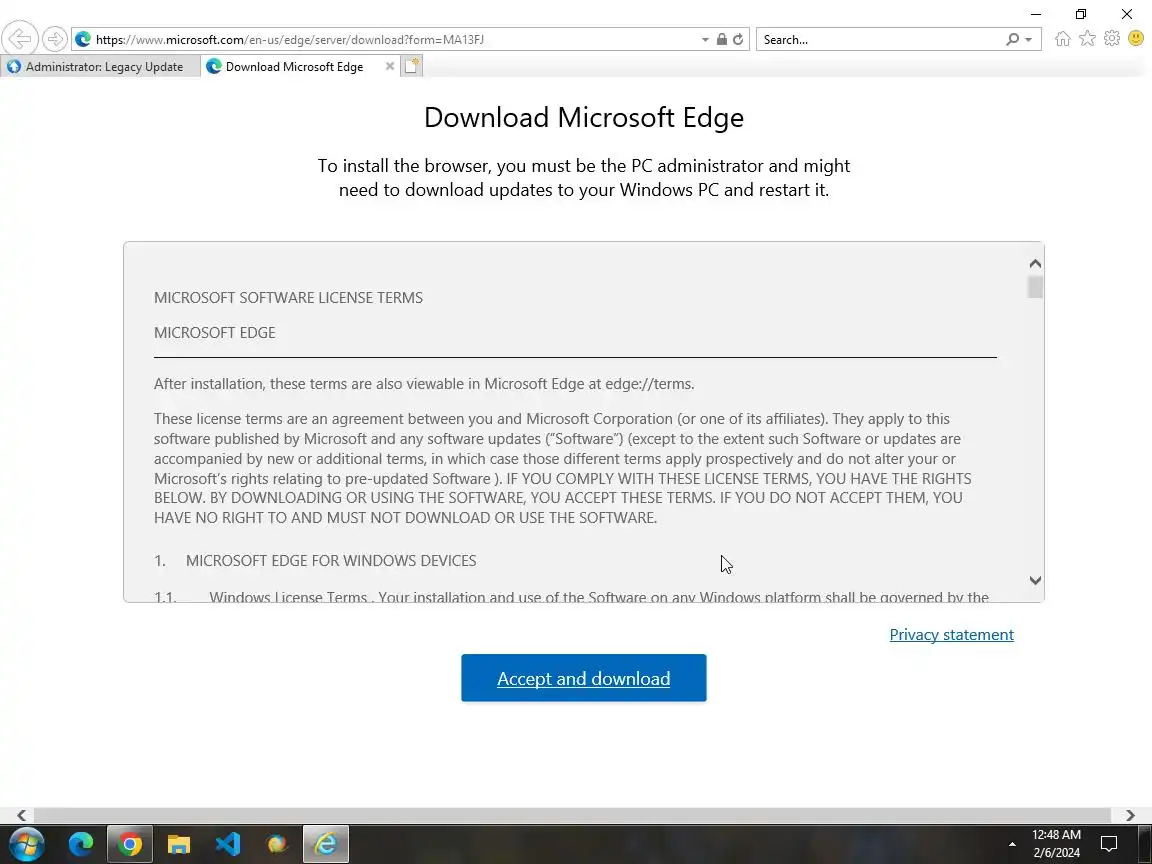Click the Edge site icon in address bar
The width and height of the screenshot is (1152, 864).
pos(83,39)
